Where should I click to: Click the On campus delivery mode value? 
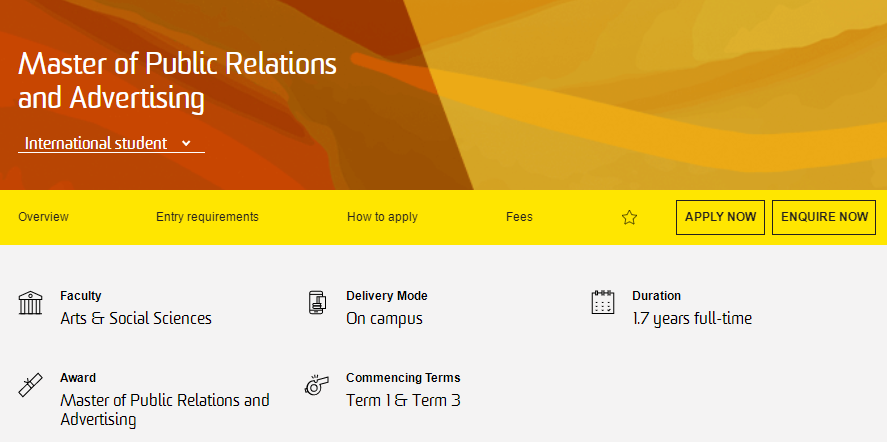coord(384,319)
